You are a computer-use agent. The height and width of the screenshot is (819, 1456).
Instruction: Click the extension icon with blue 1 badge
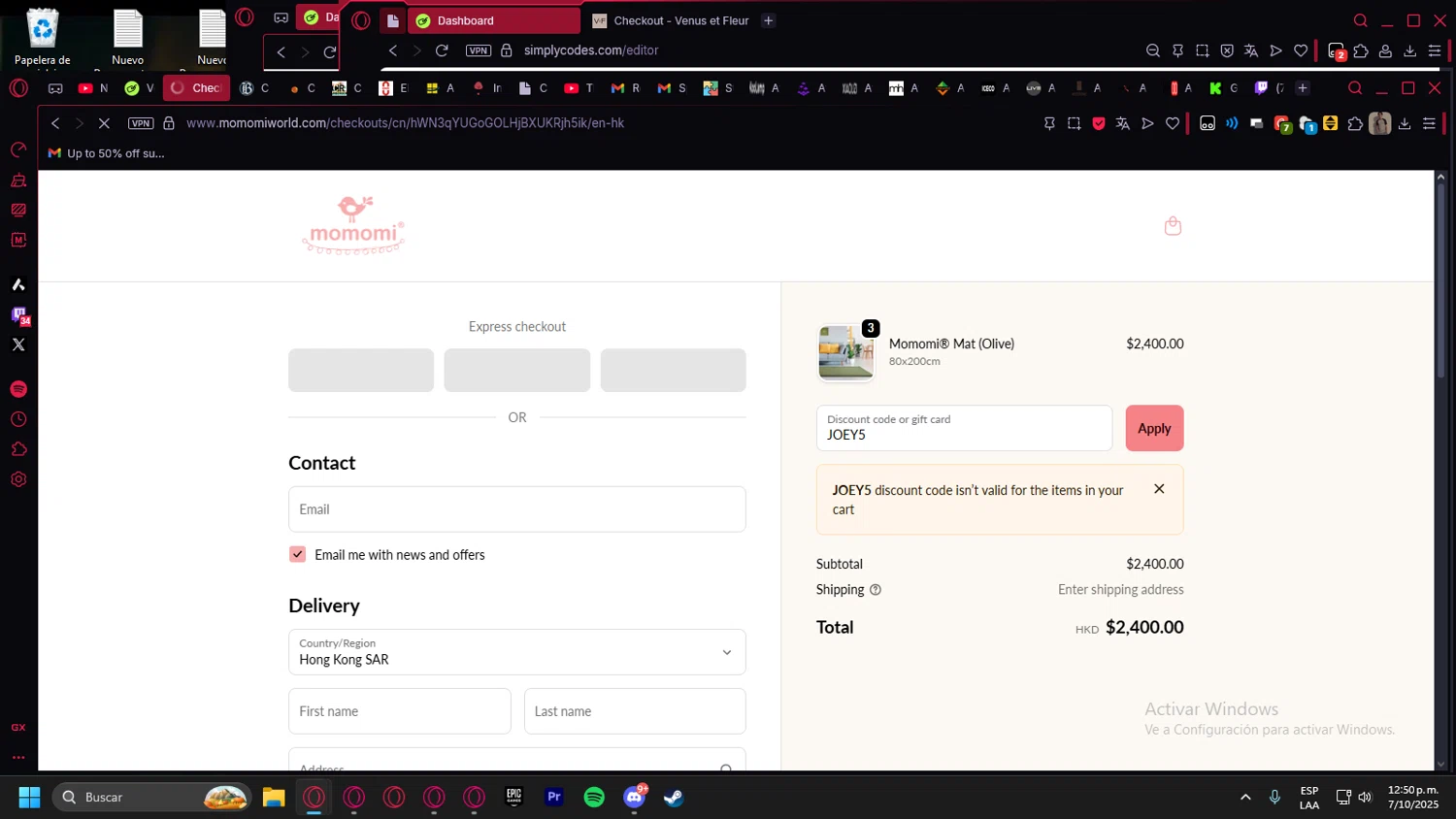[1307, 124]
